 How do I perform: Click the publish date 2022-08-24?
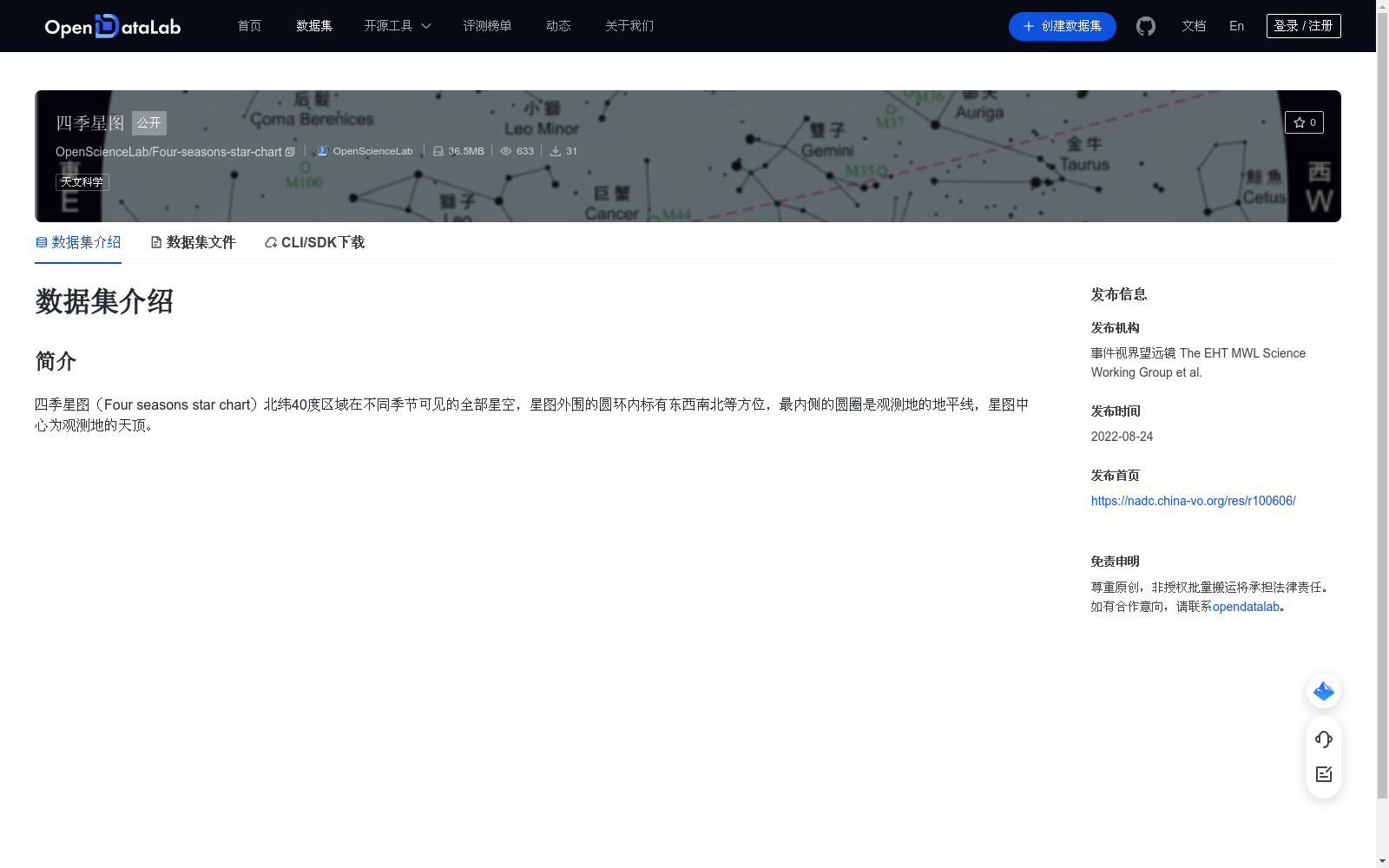click(1122, 437)
